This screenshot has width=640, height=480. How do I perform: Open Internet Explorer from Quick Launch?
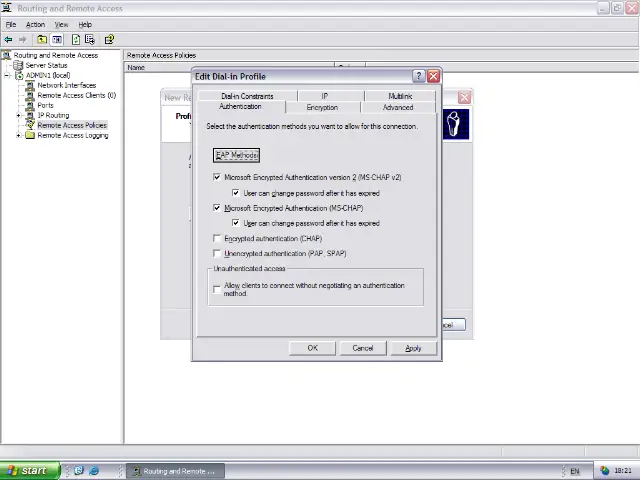(94, 470)
